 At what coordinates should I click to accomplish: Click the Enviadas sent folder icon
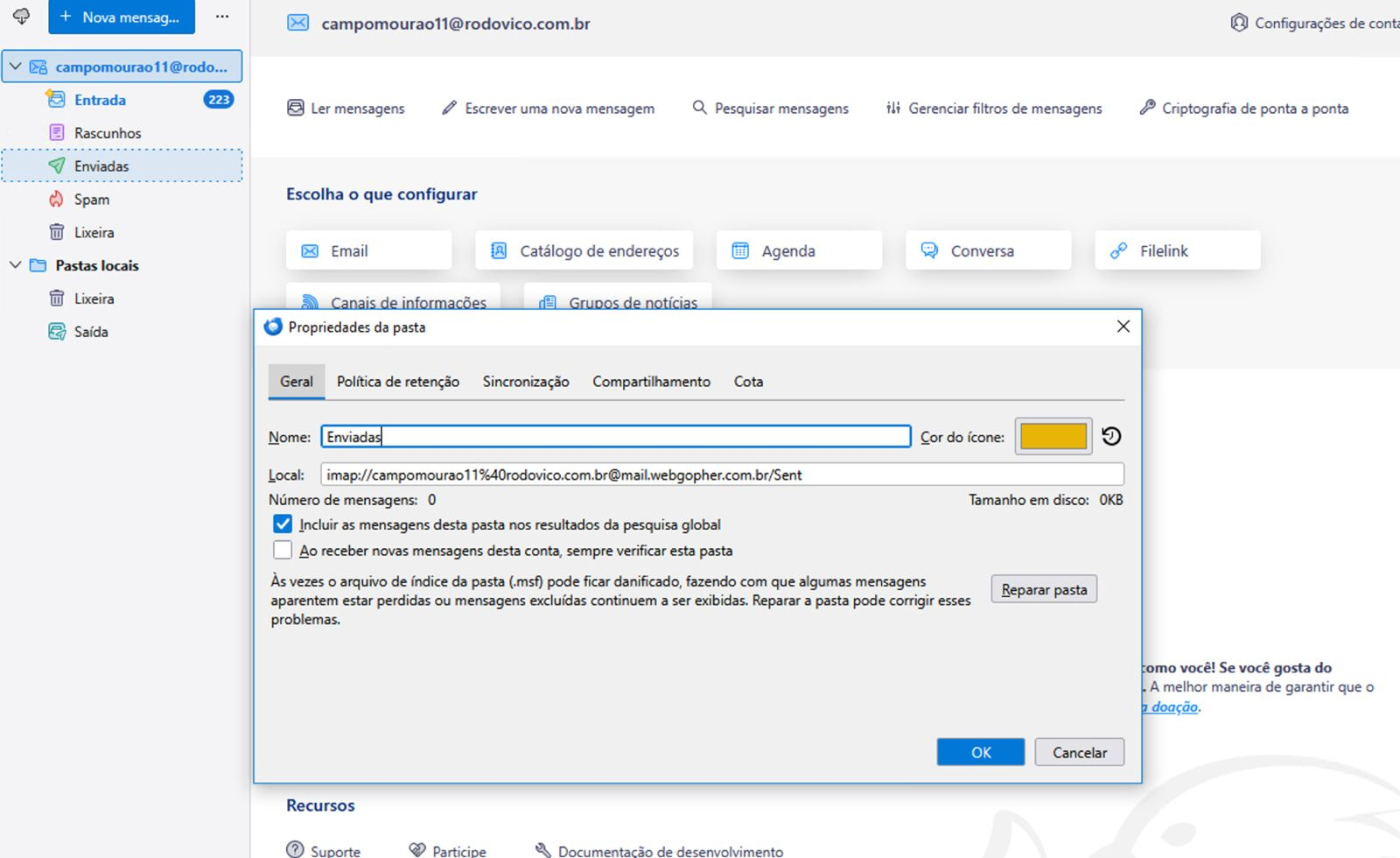tap(57, 165)
